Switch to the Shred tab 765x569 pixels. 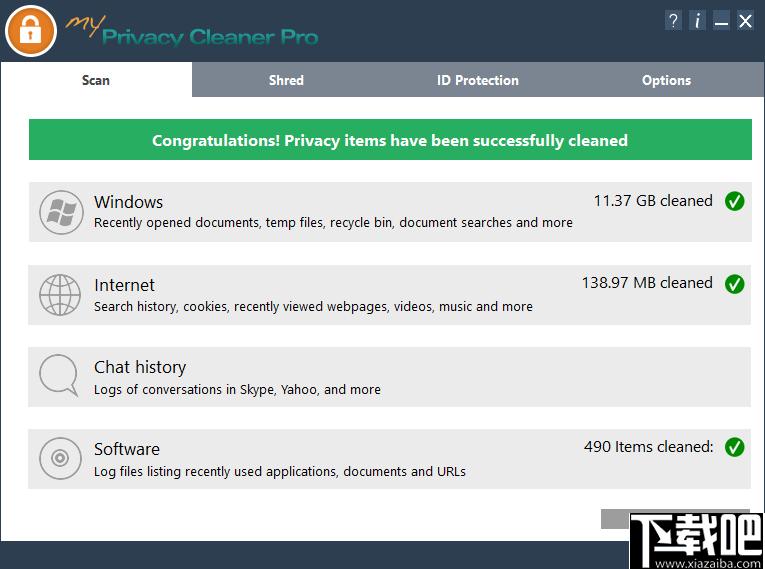pos(286,80)
